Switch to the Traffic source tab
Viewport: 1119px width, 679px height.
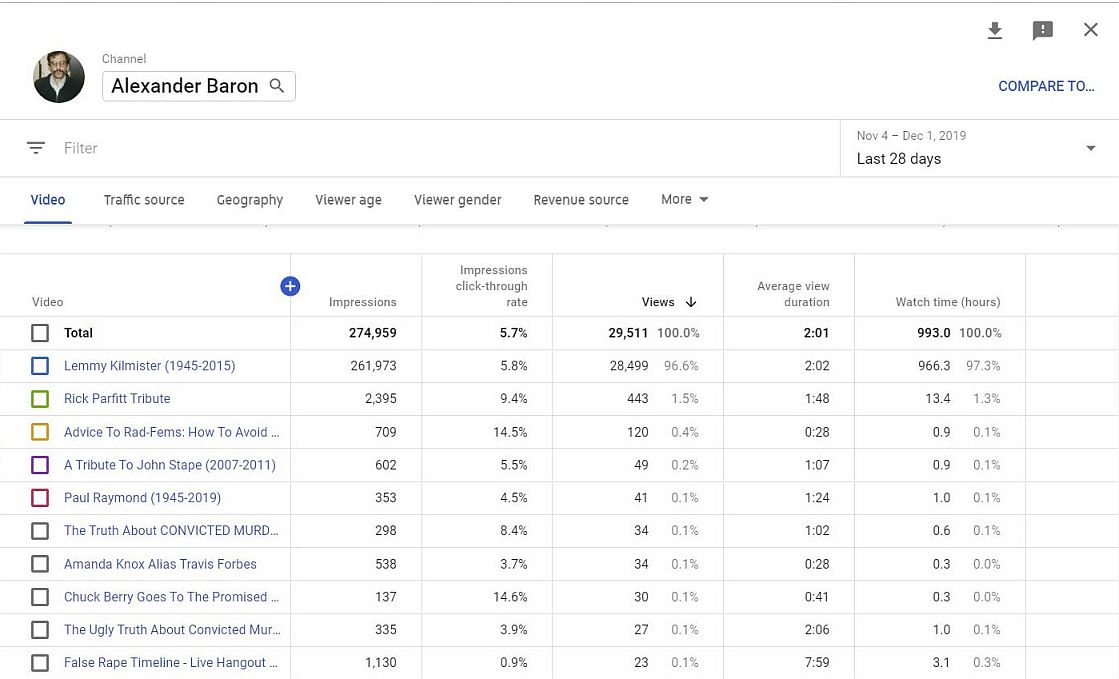point(144,200)
